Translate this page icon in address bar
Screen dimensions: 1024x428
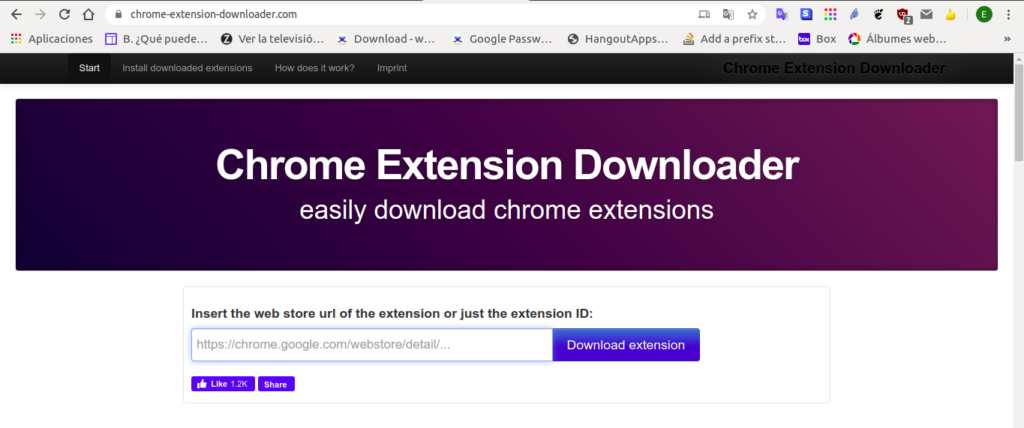(728, 14)
